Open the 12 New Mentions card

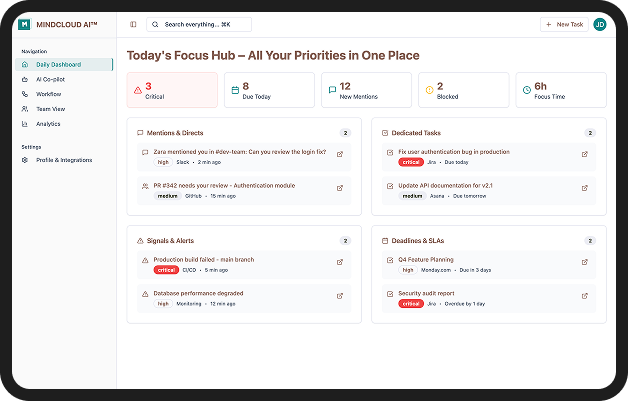tap(366, 90)
